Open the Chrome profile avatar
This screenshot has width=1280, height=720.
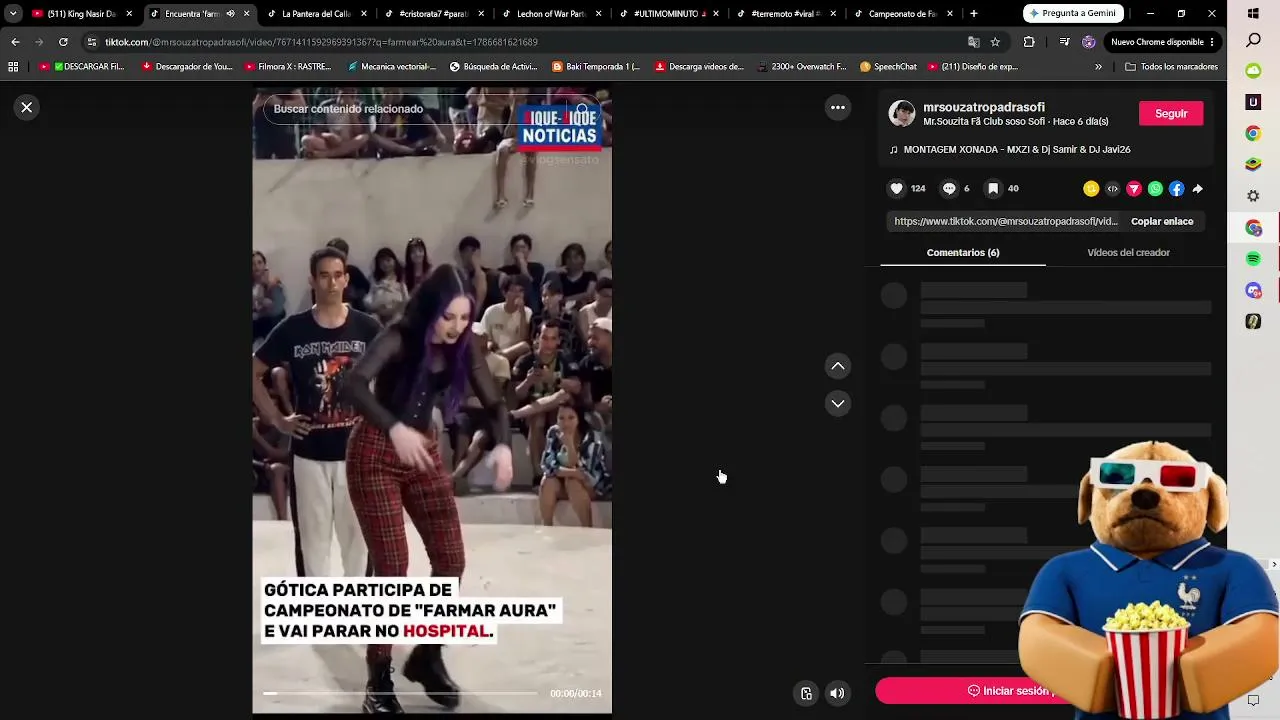pos(1089,42)
